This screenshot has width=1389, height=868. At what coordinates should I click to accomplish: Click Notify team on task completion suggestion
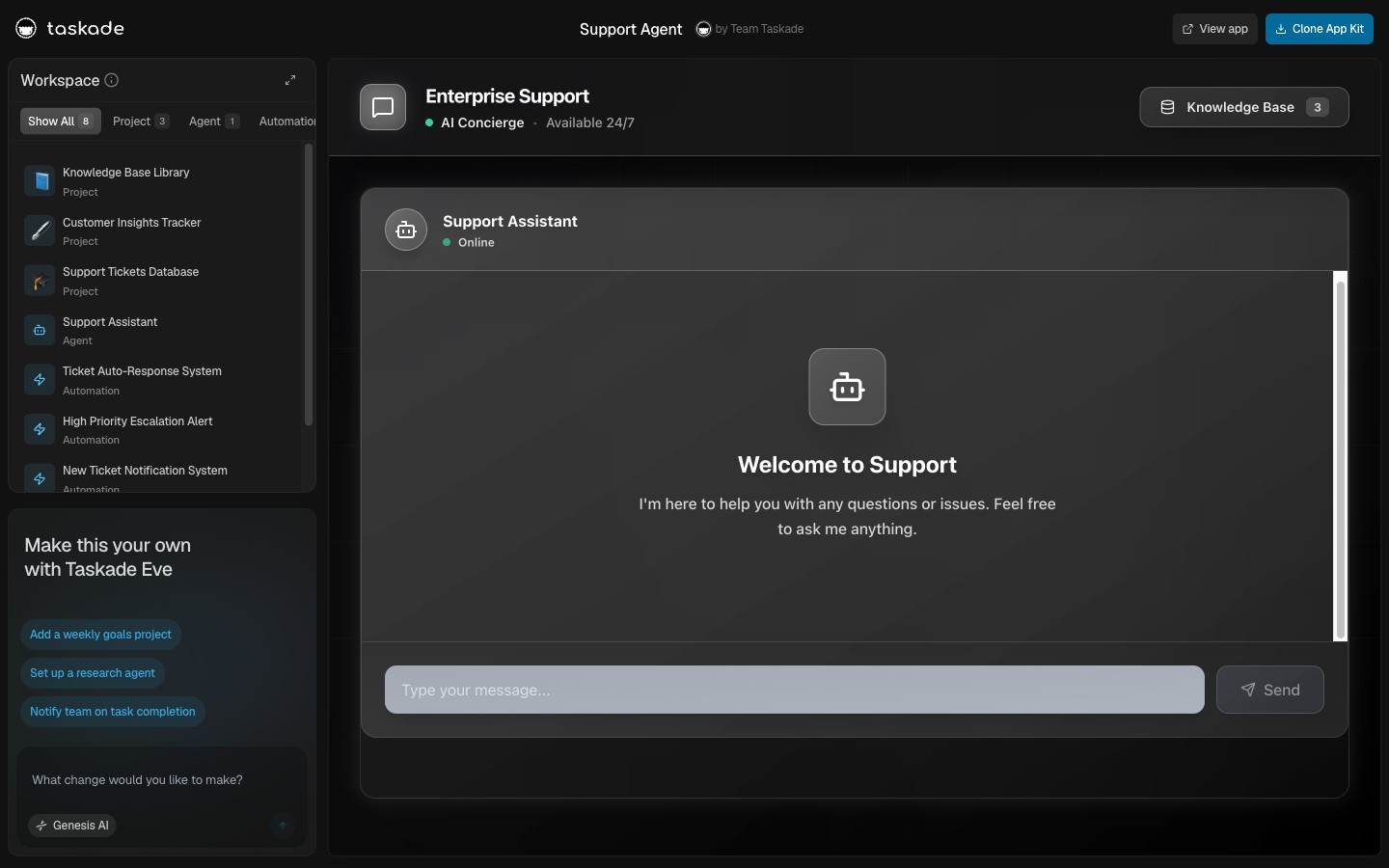[113, 712]
